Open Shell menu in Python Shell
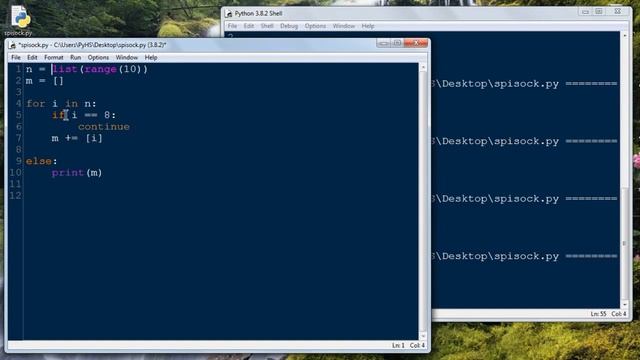The height and width of the screenshot is (360, 640). [x=267, y=26]
